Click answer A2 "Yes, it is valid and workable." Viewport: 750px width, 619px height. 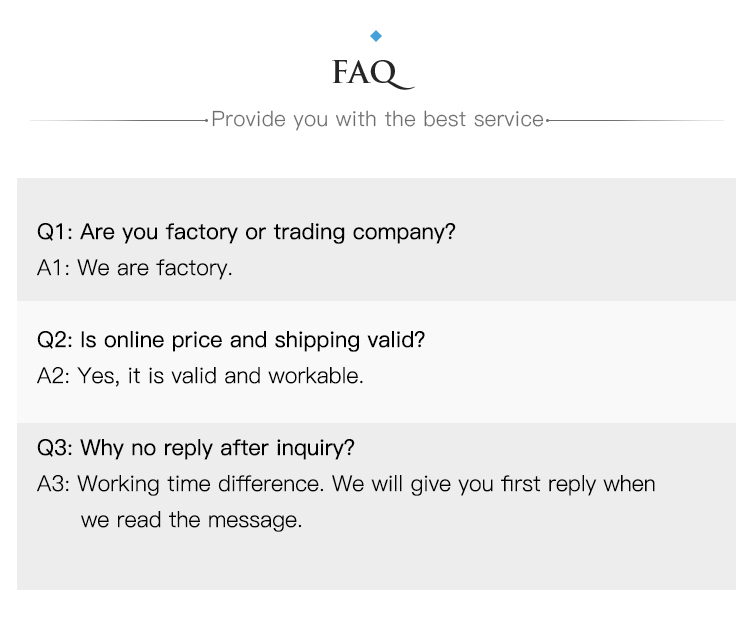click(200, 376)
